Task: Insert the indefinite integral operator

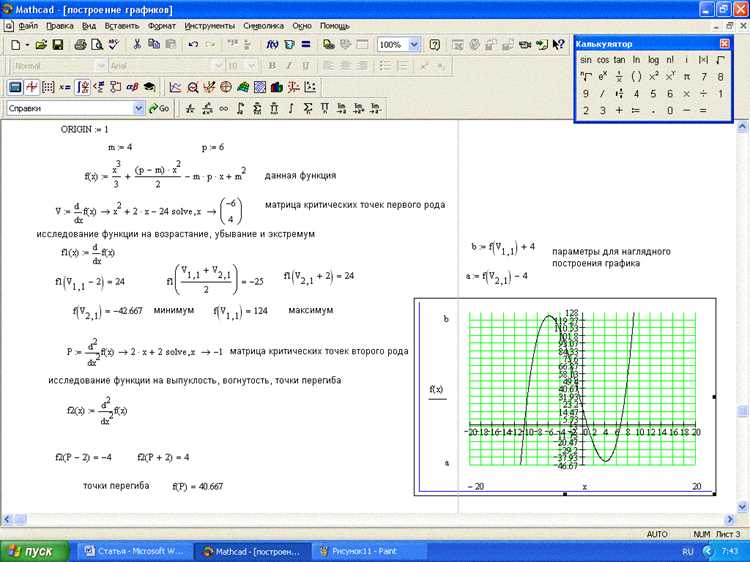Action: [x=291, y=109]
